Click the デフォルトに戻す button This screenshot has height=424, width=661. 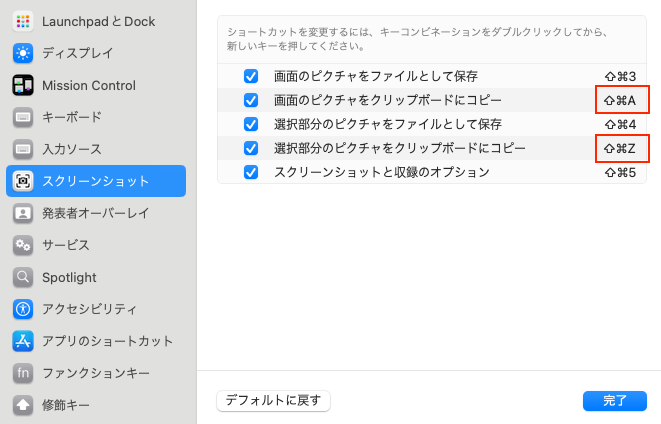[273, 400]
